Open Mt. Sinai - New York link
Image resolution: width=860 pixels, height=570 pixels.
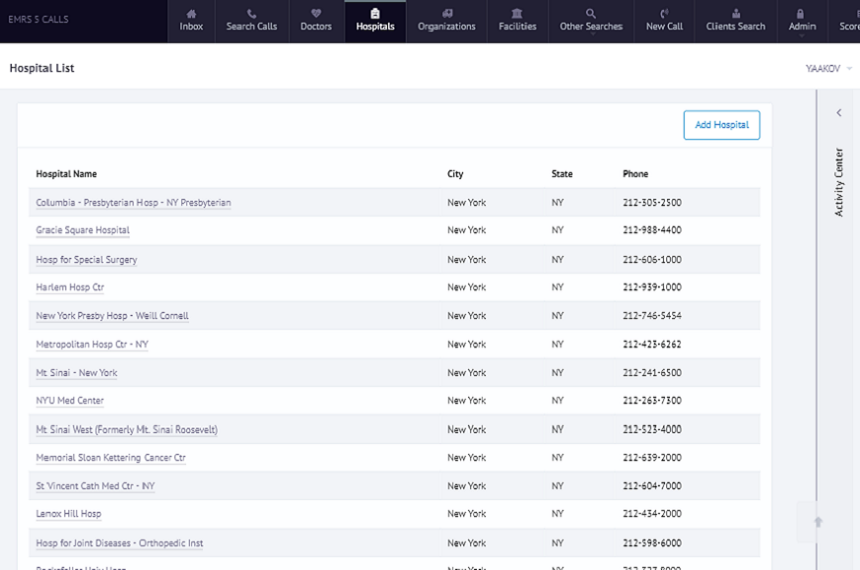click(x=77, y=373)
